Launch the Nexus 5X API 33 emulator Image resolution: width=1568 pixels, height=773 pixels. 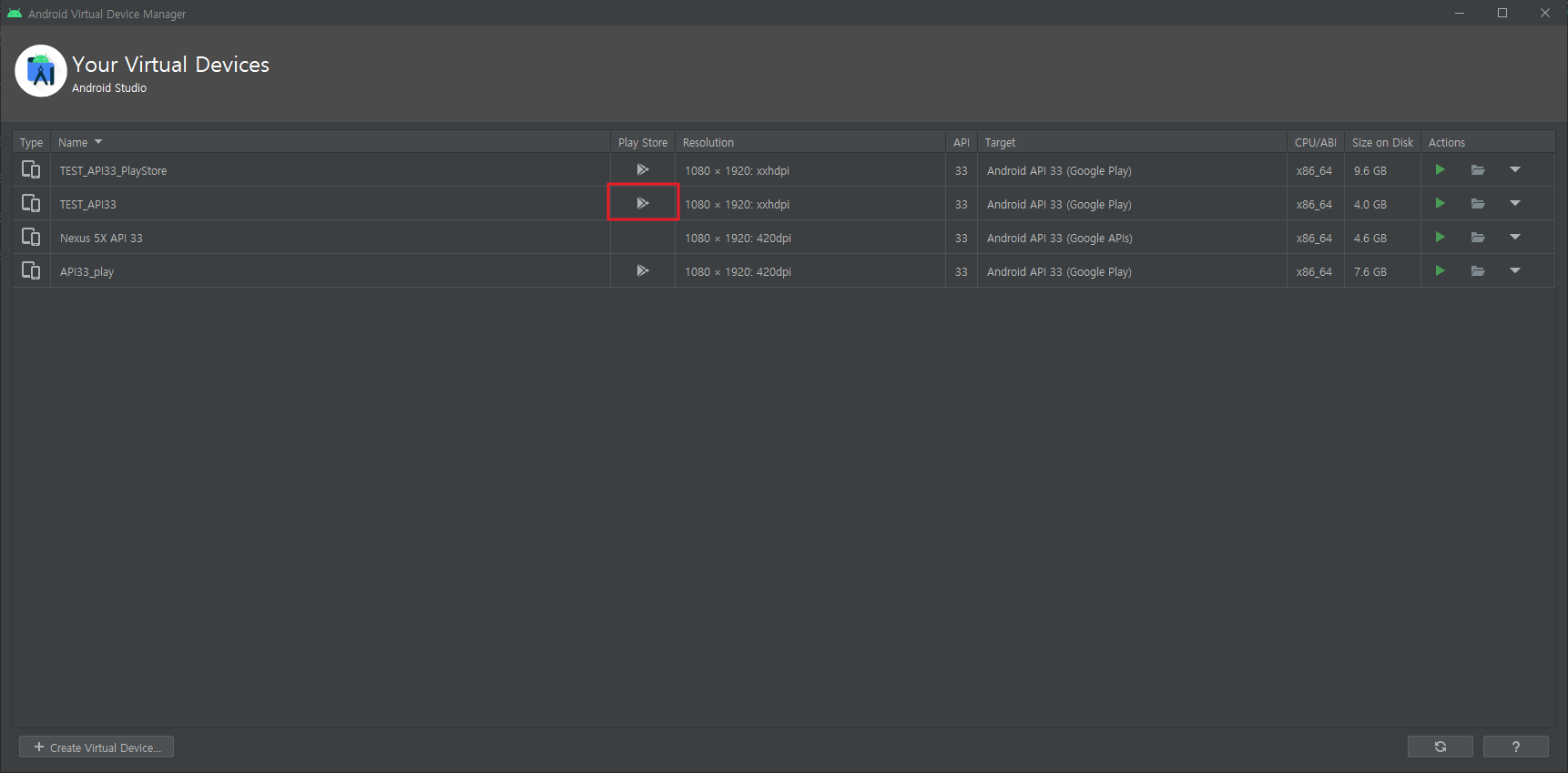pyautogui.click(x=1440, y=238)
